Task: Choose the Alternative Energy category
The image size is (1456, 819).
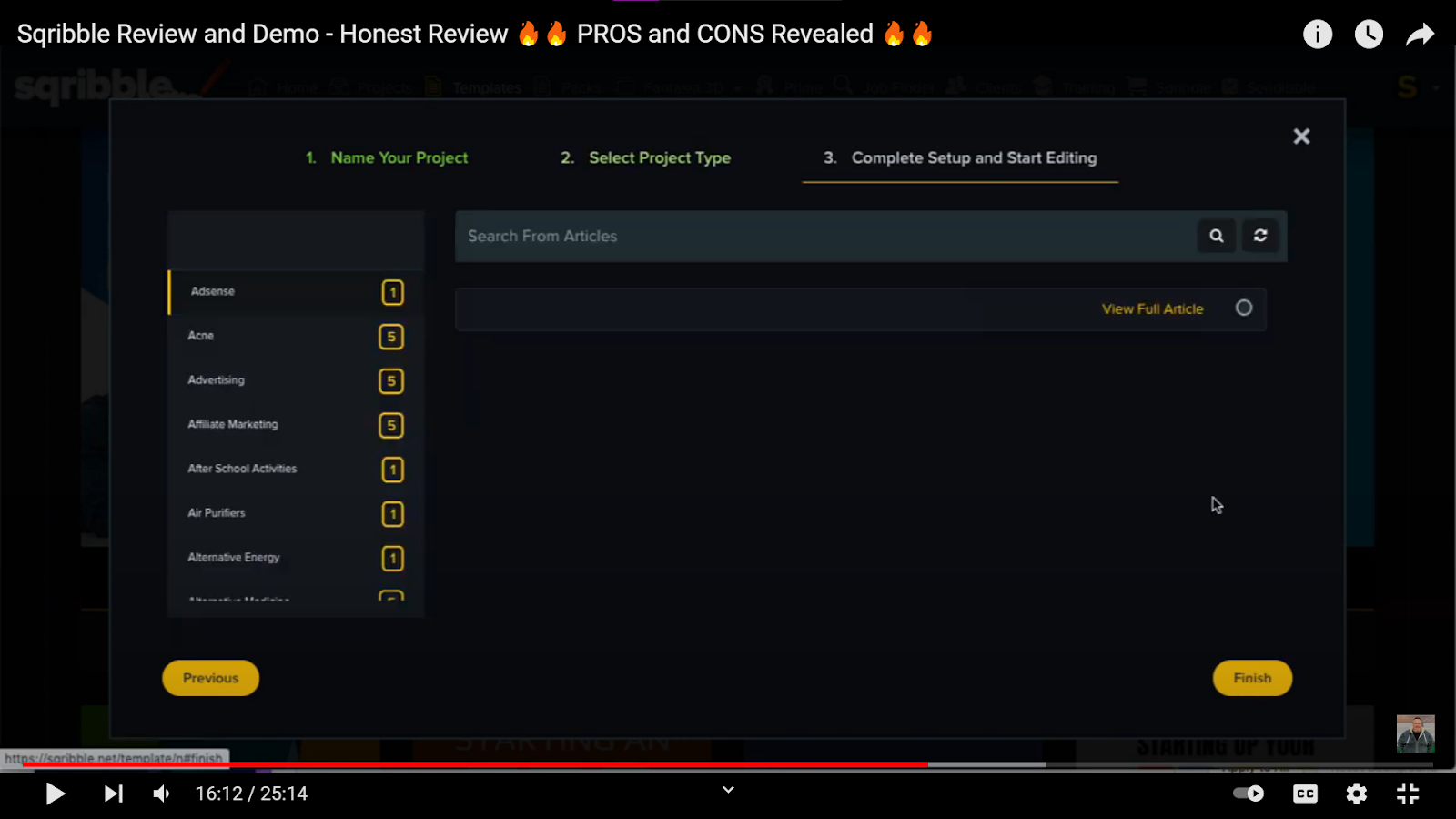Action: pos(296,558)
